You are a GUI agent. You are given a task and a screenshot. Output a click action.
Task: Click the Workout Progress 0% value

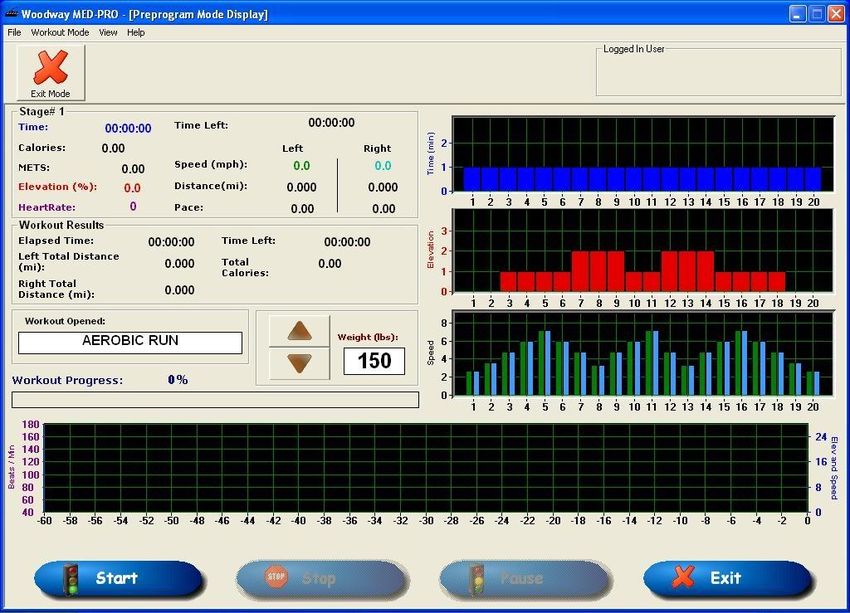(x=178, y=380)
